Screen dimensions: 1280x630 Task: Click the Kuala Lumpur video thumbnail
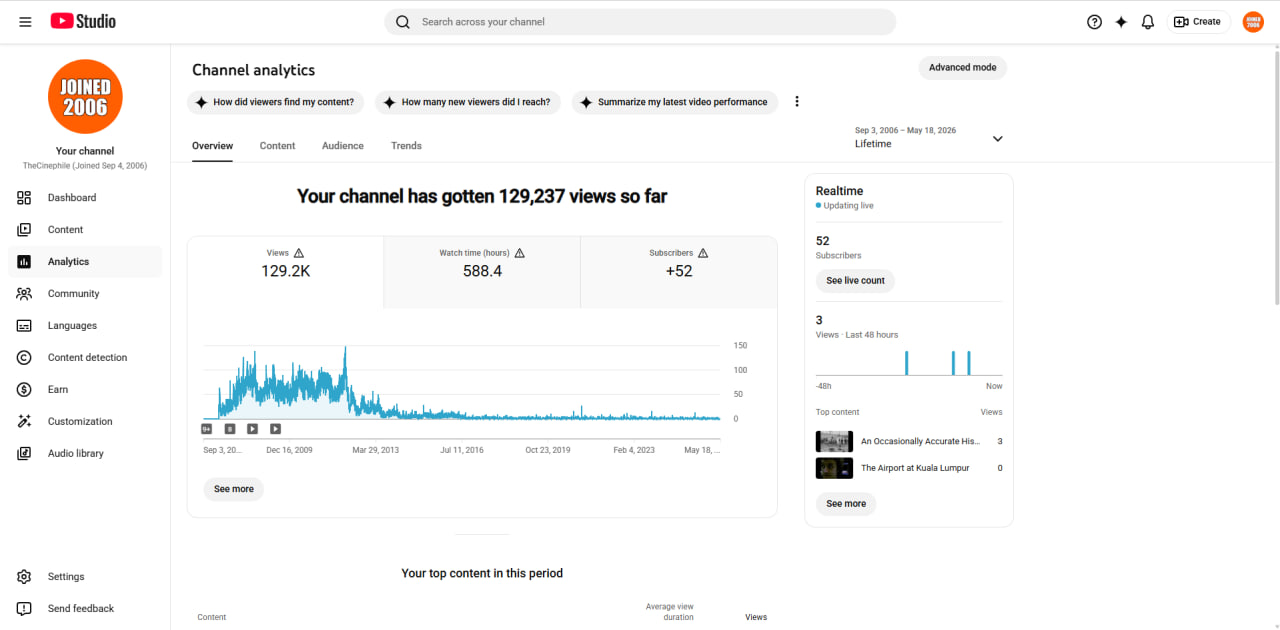point(834,468)
